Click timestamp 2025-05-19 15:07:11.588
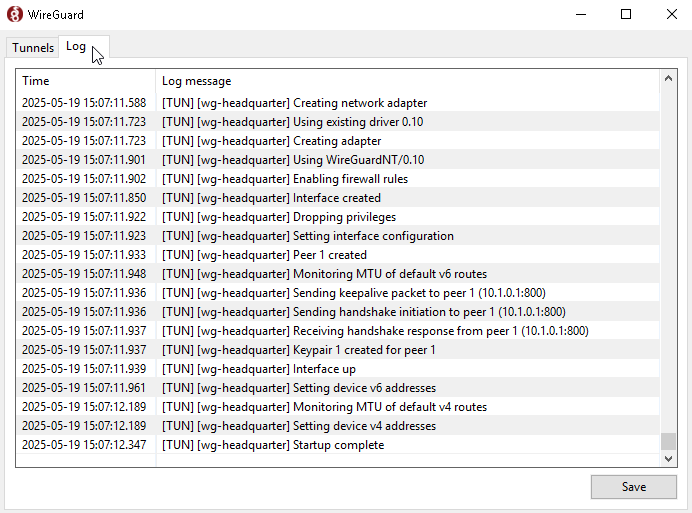Screen dimensions: 692x513 coord(84,103)
